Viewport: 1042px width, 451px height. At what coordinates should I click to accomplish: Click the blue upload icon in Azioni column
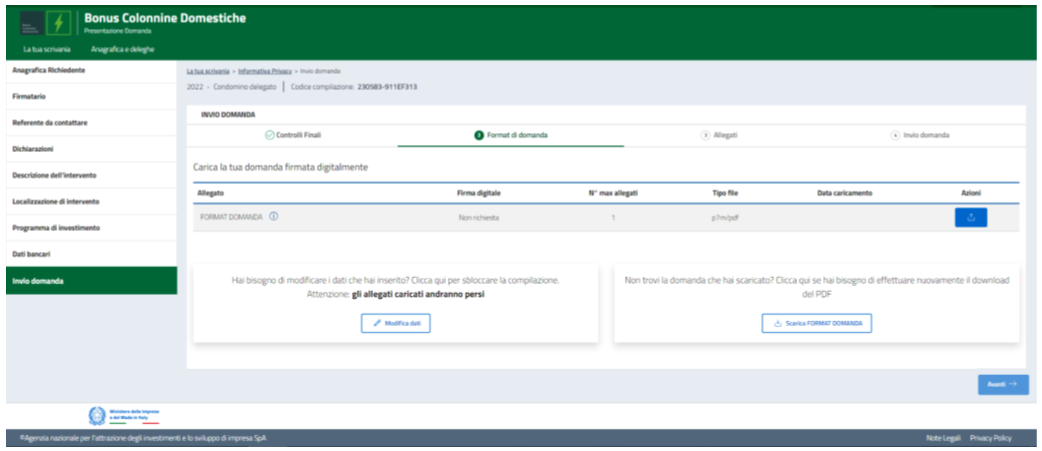pos(970,217)
